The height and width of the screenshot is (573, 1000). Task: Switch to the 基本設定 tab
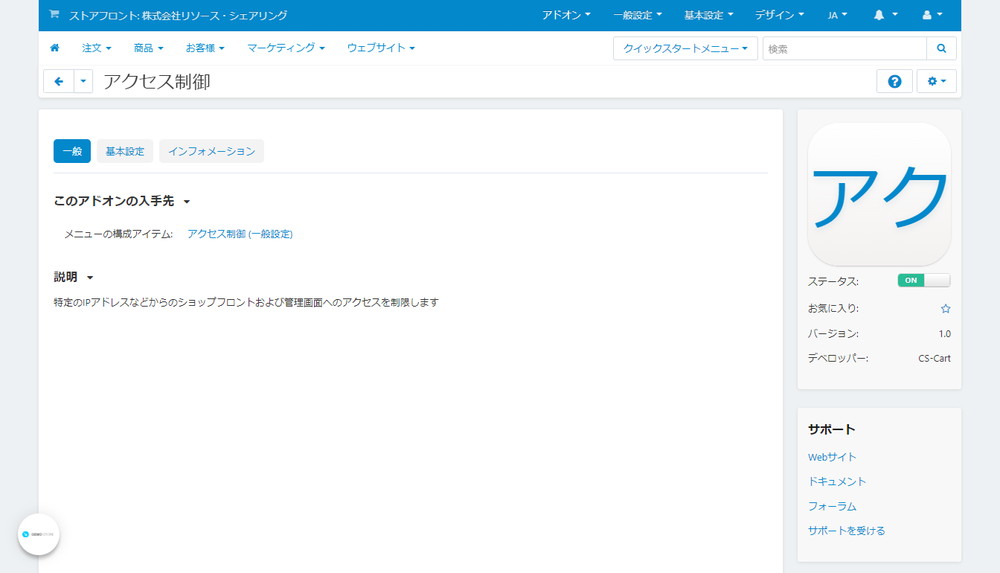point(125,151)
